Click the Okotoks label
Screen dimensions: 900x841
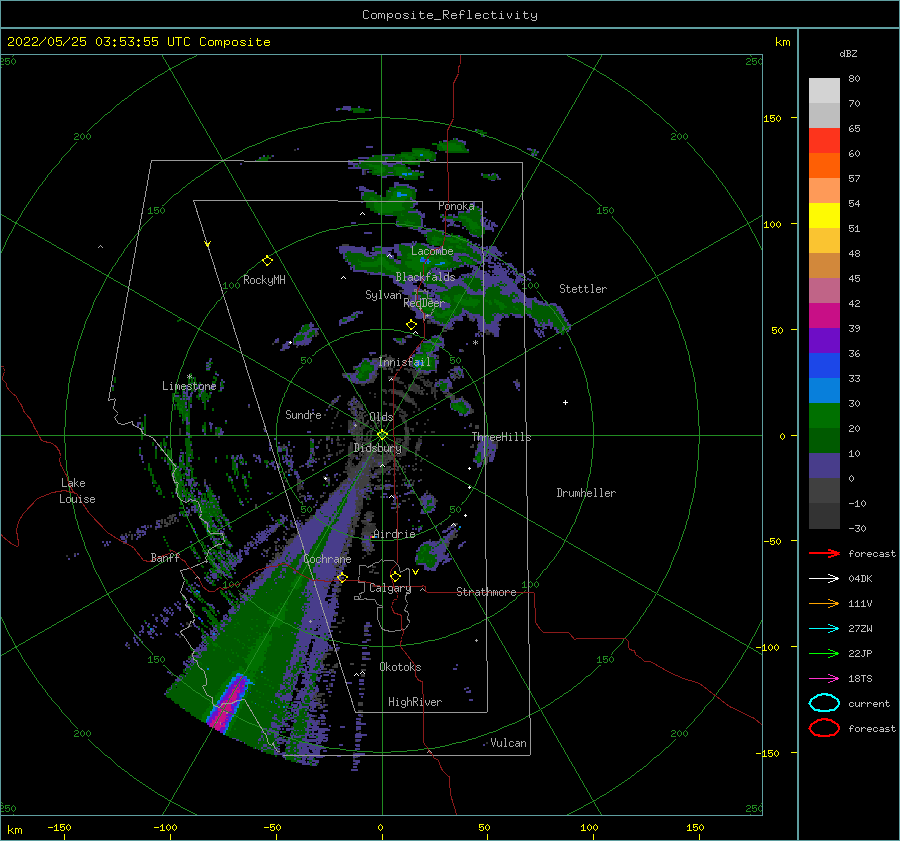[x=400, y=667]
